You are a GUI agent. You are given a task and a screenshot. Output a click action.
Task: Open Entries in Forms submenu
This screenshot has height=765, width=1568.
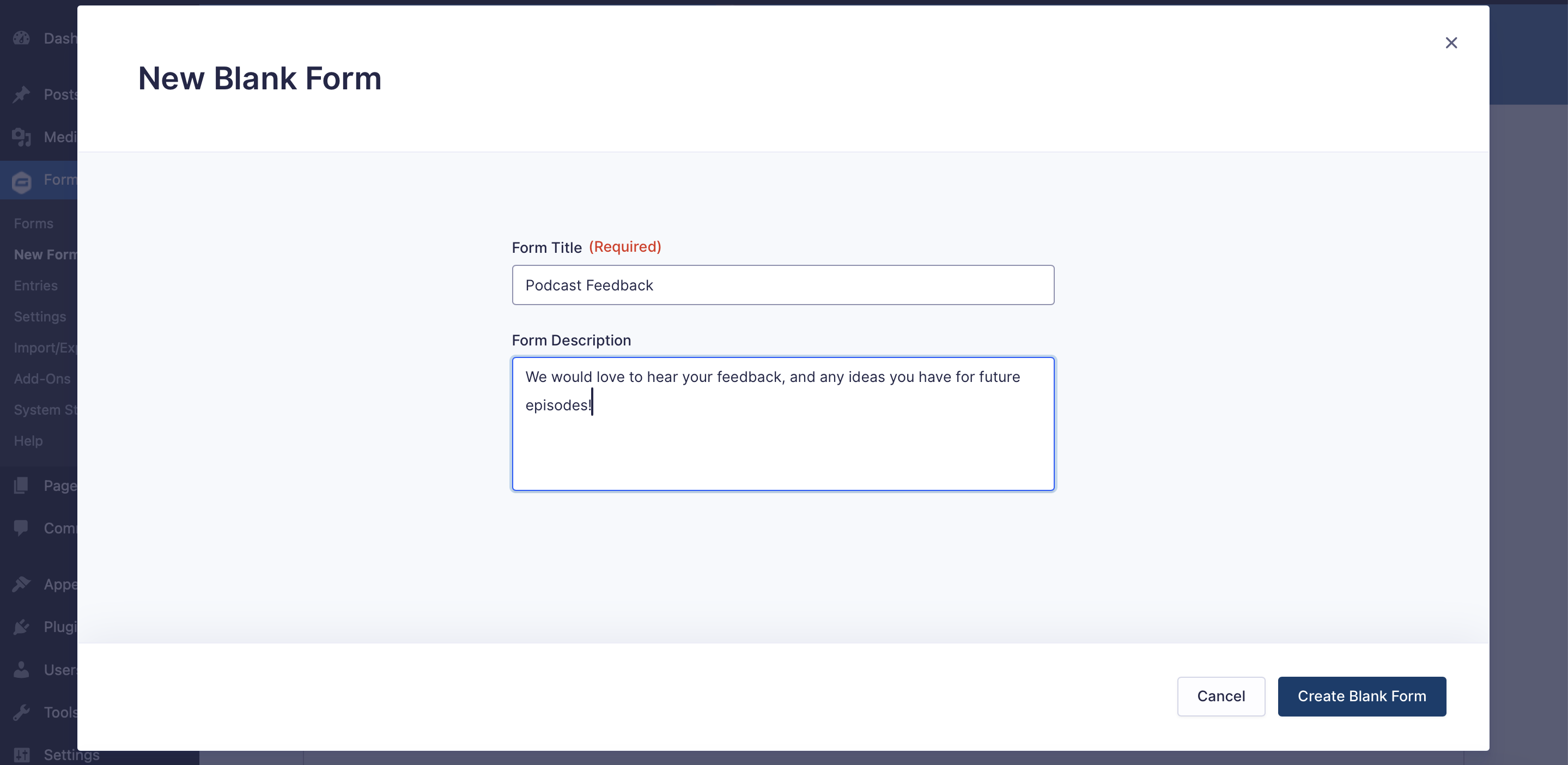36,286
